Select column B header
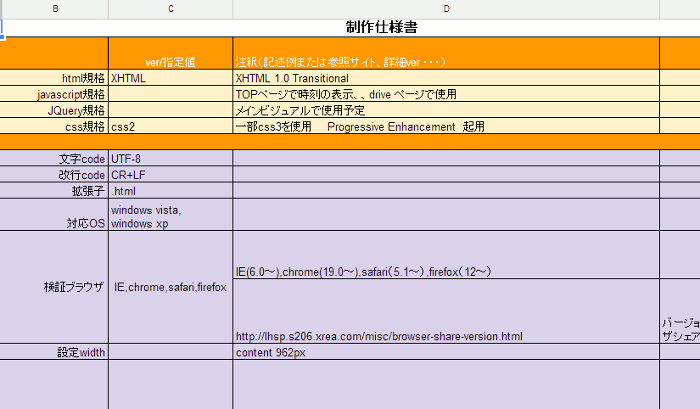This screenshot has width=700, height=409. [x=55, y=9]
